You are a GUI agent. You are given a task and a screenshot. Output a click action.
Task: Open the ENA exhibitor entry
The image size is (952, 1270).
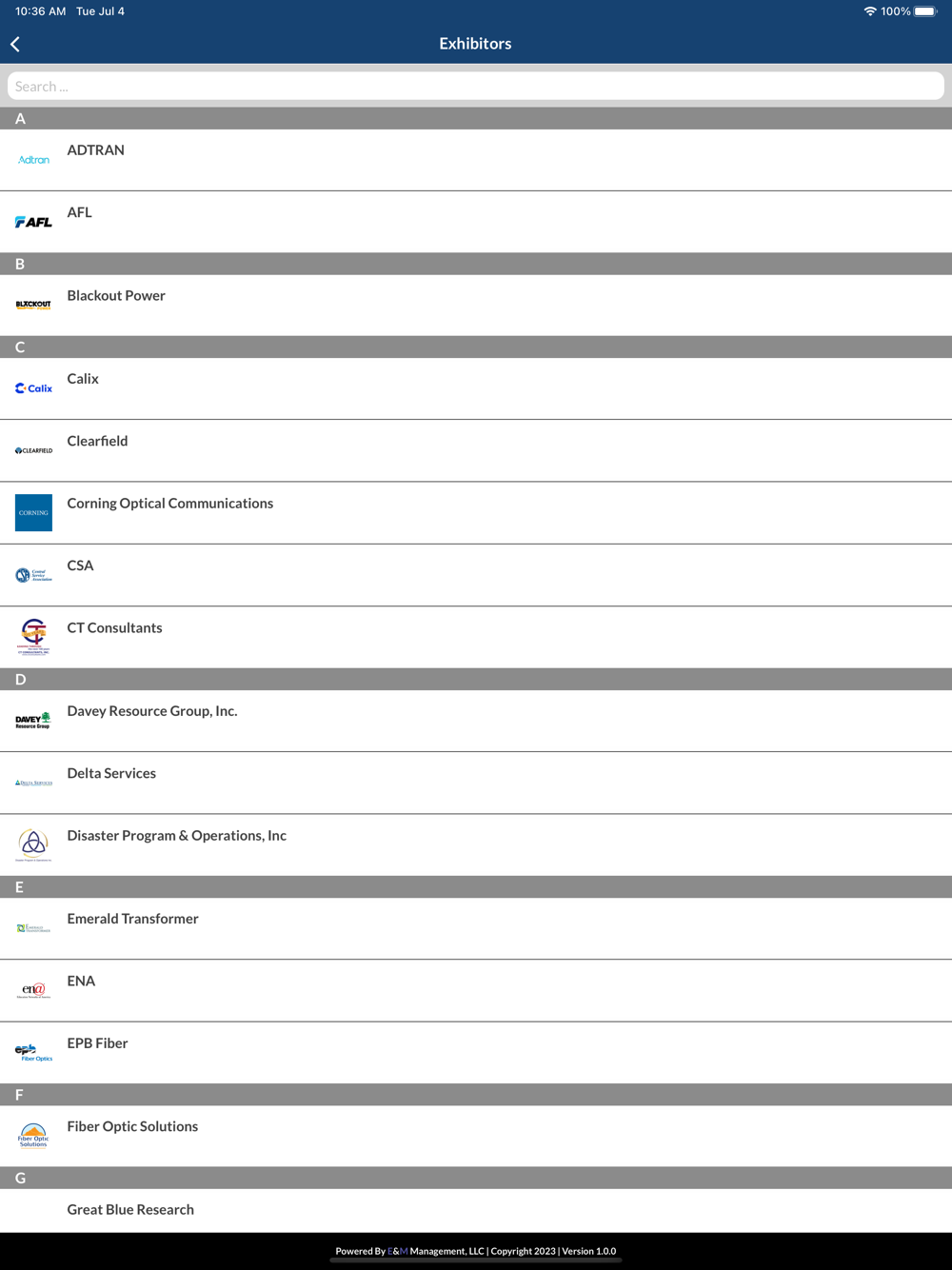476,990
